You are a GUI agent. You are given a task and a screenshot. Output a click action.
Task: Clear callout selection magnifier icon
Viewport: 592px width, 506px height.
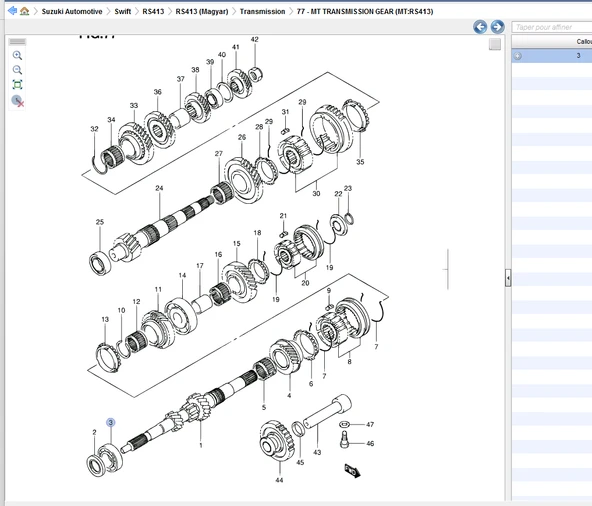pos(18,101)
